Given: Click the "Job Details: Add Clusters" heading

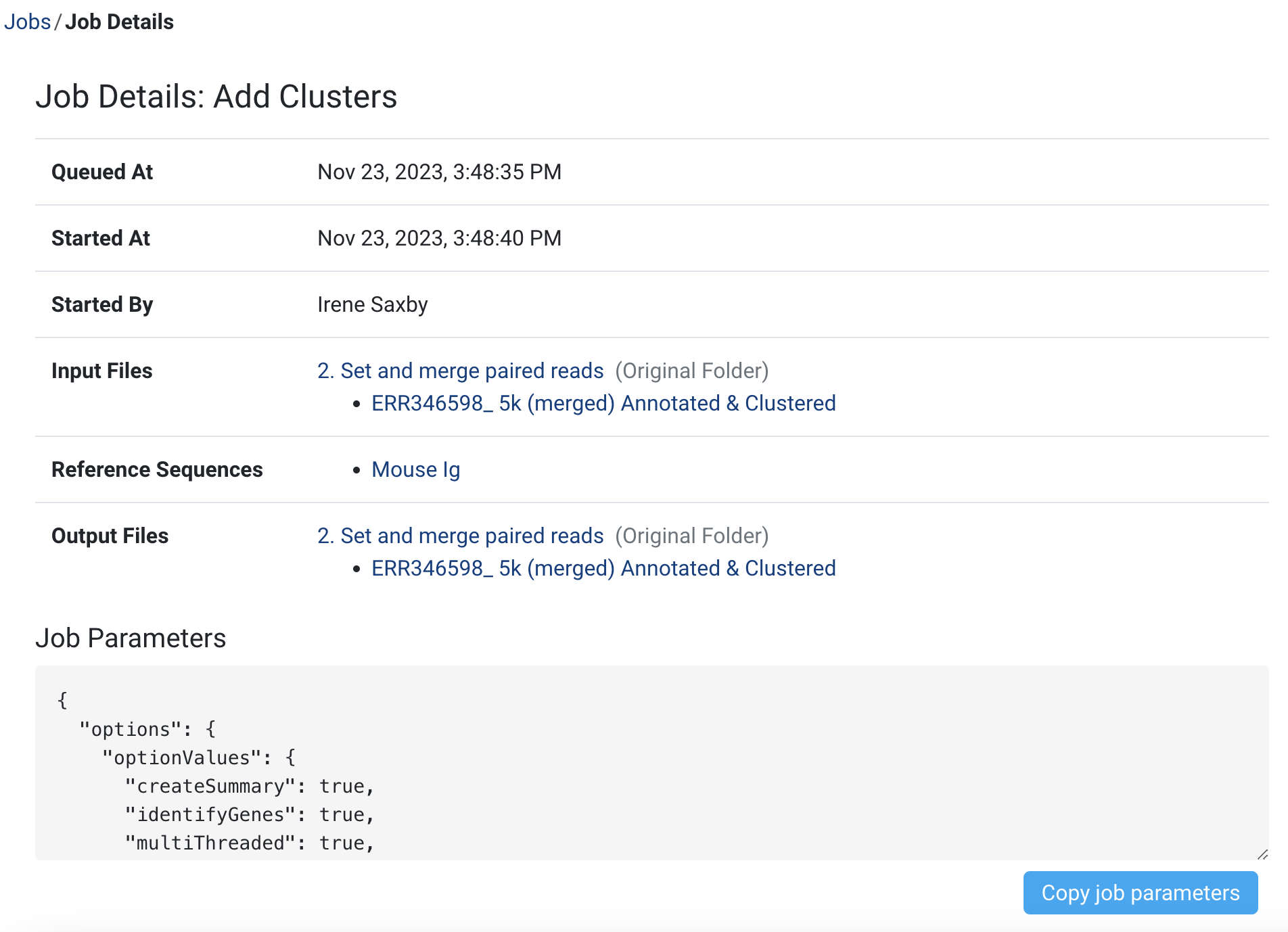Looking at the screenshot, I should pyautogui.click(x=216, y=97).
